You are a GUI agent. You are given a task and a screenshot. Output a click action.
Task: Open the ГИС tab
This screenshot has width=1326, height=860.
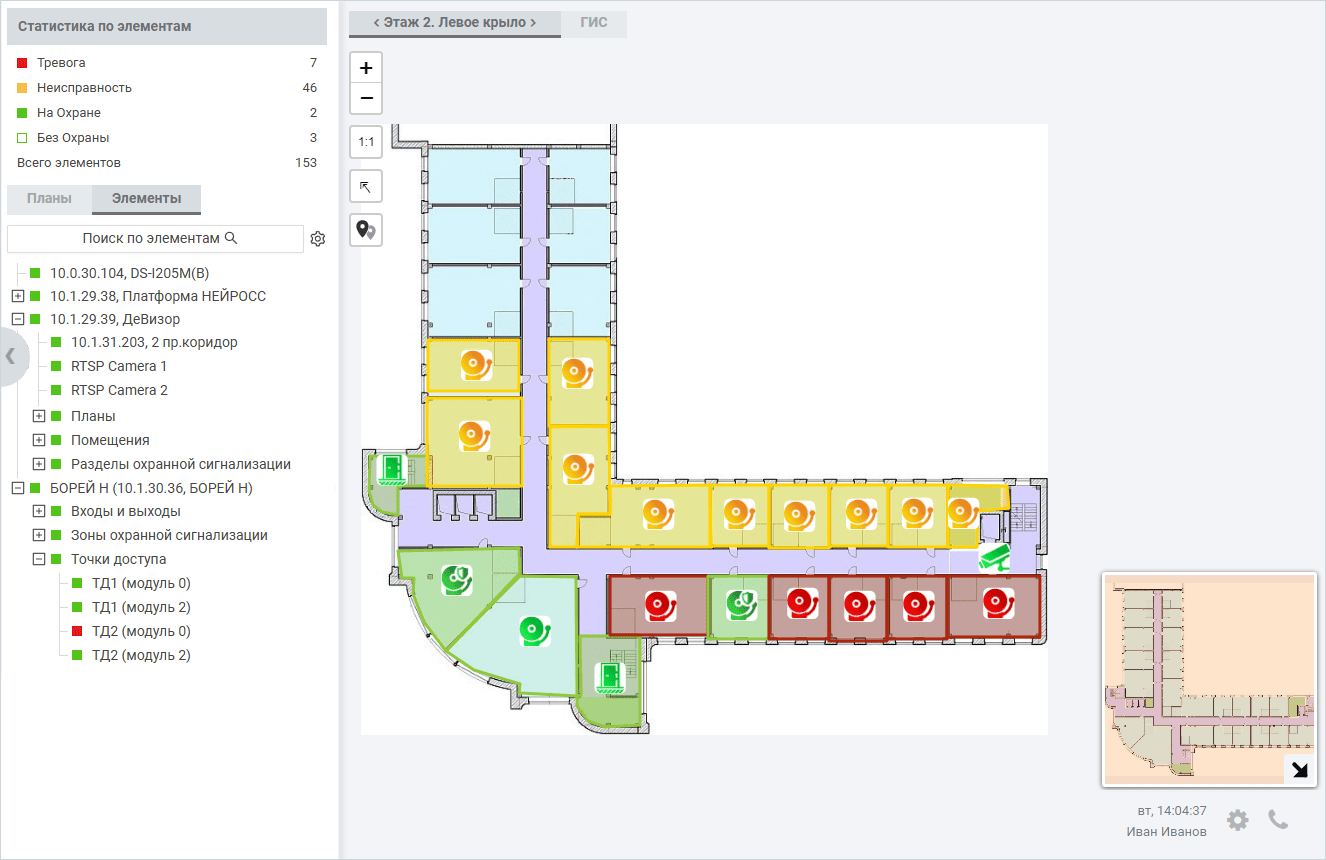click(594, 23)
